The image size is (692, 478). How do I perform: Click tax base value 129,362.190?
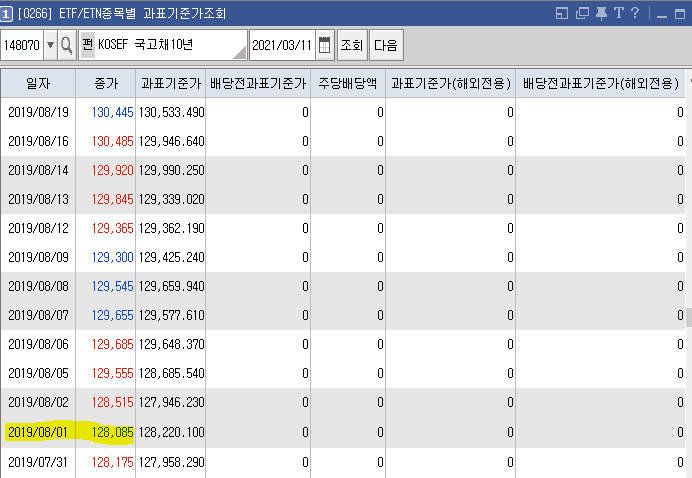click(171, 228)
